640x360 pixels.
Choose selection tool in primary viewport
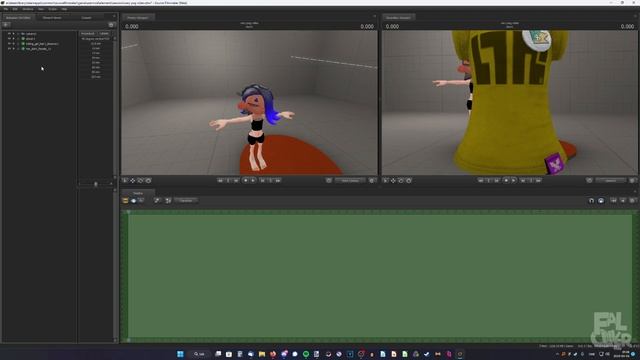[x=125, y=180]
